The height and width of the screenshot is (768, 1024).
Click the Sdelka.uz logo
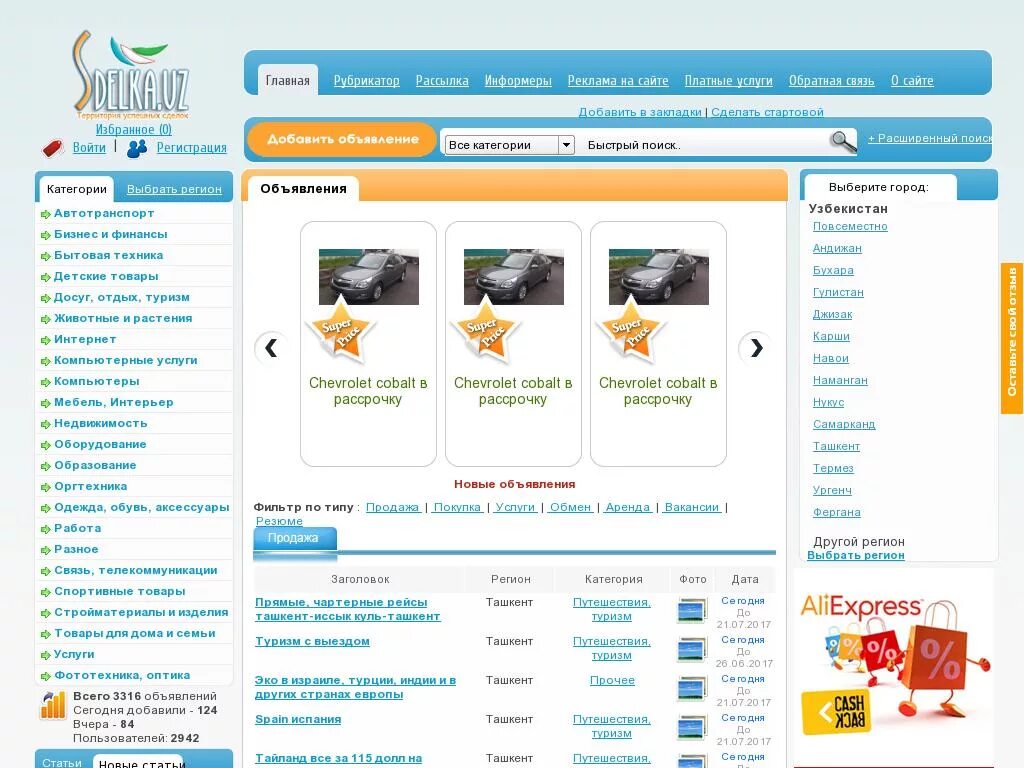[132, 75]
